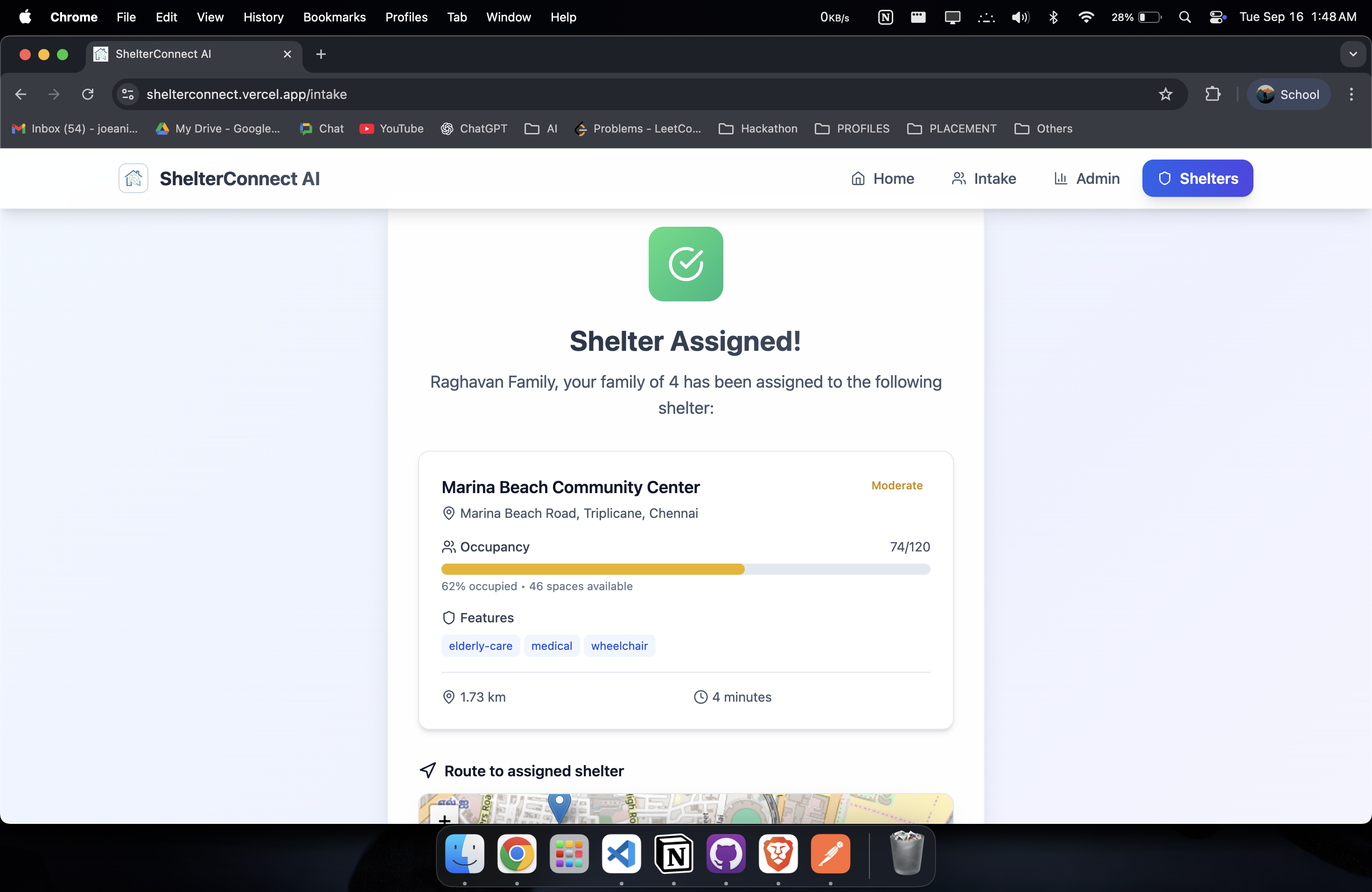Open Visual Studio Code from dock
Image resolution: width=1372 pixels, height=892 pixels.
(x=622, y=853)
